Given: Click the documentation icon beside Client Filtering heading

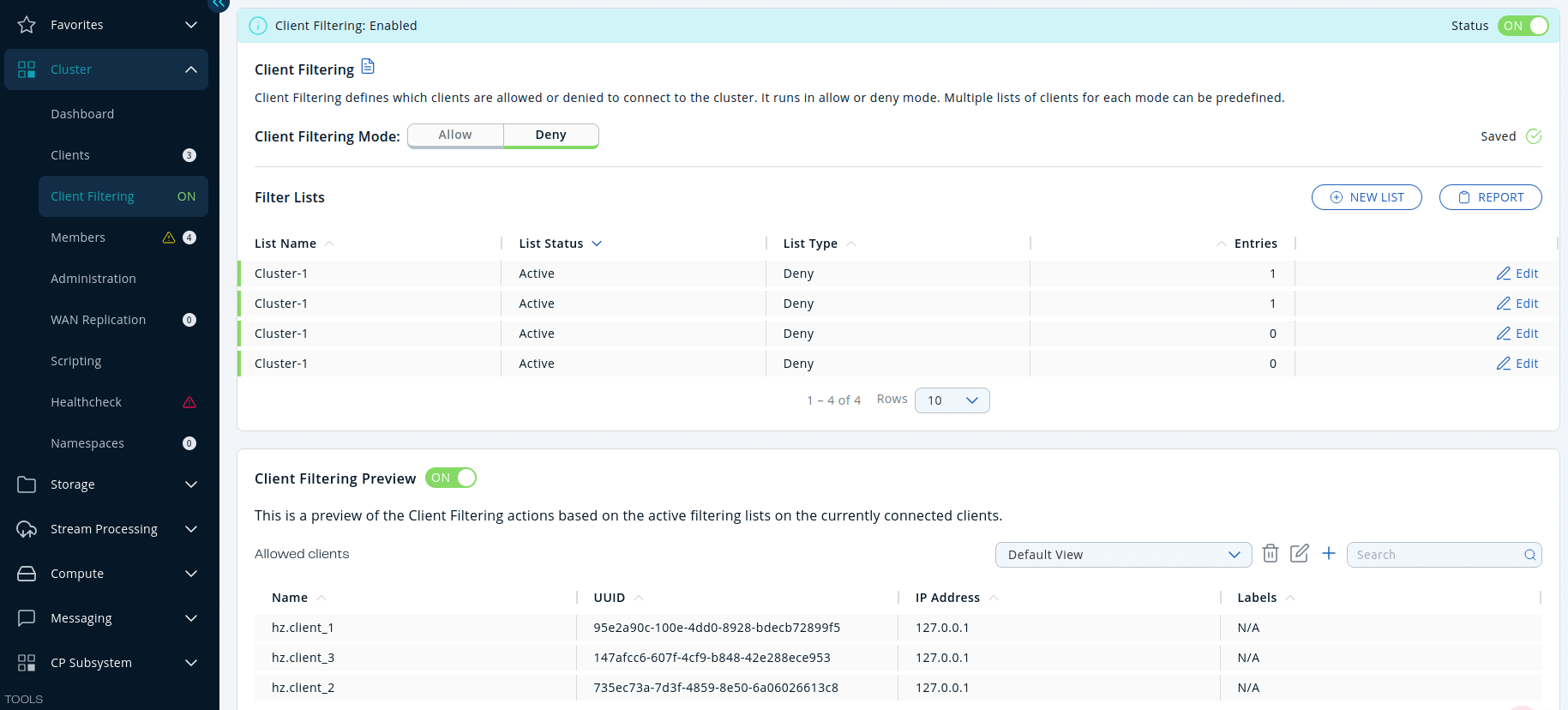Looking at the screenshot, I should point(368,67).
